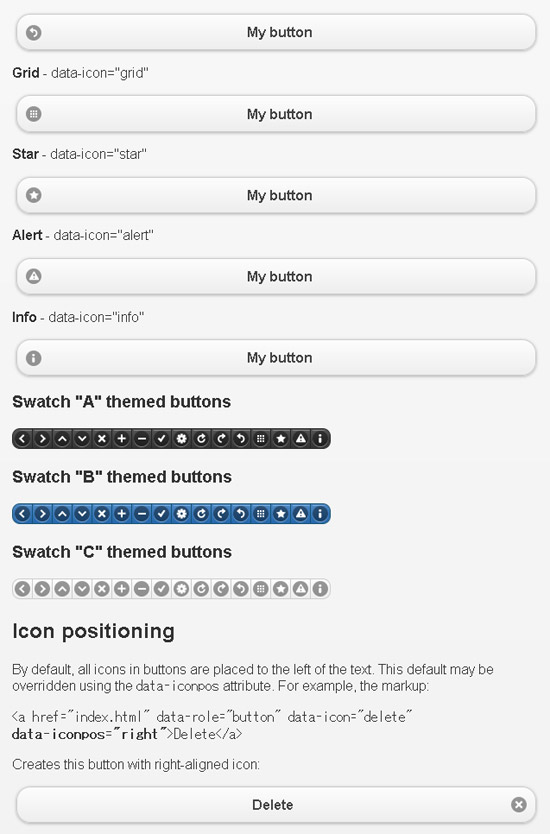This screenshot has width=550, height=834.
Task: Click the gear icon in Swatch A row
Action: click(x=181, y=439)
